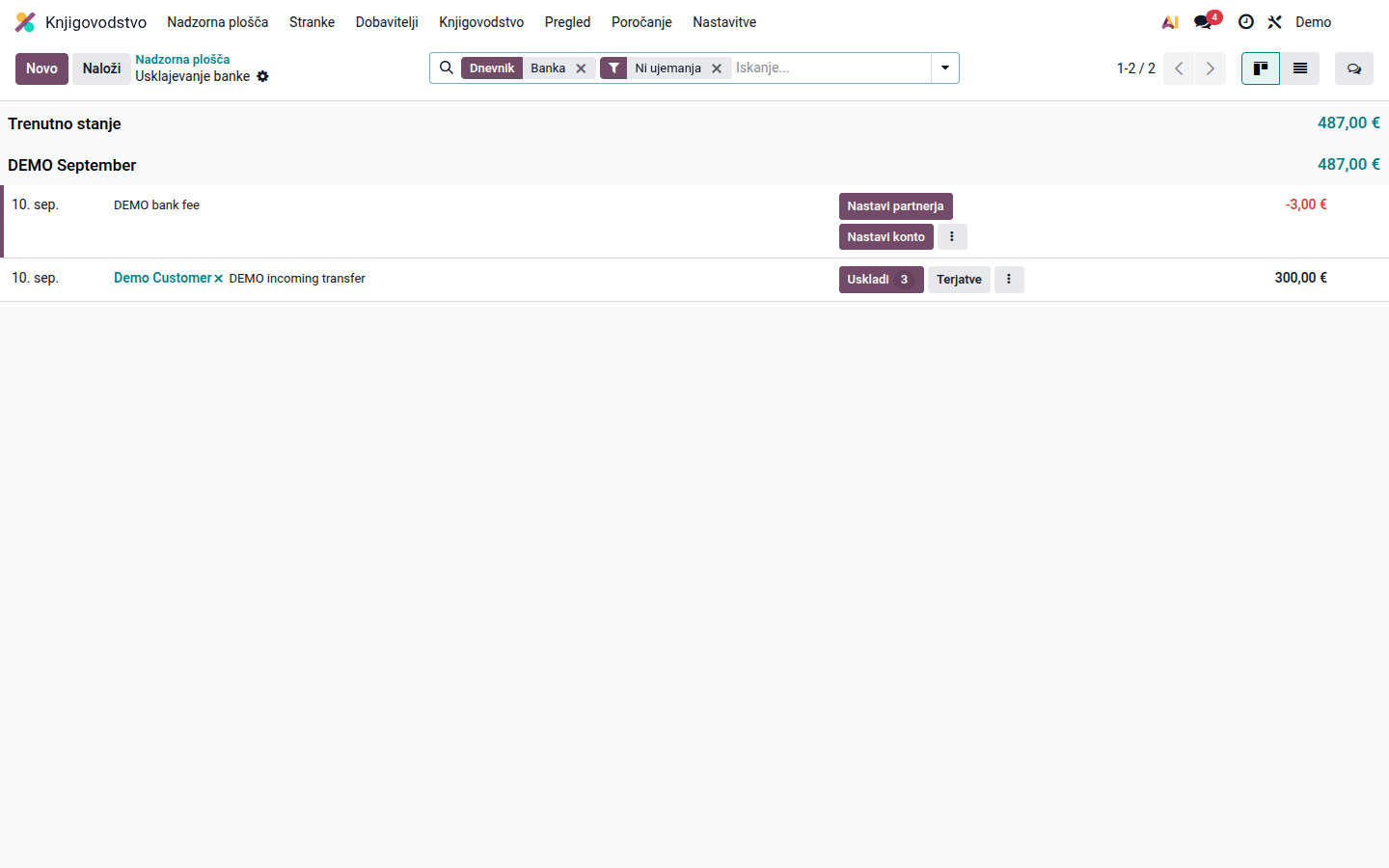Click the settings gear beside Usklajevanje banke
Screen dimensions: 1389x868
click(x=262, y=76)
